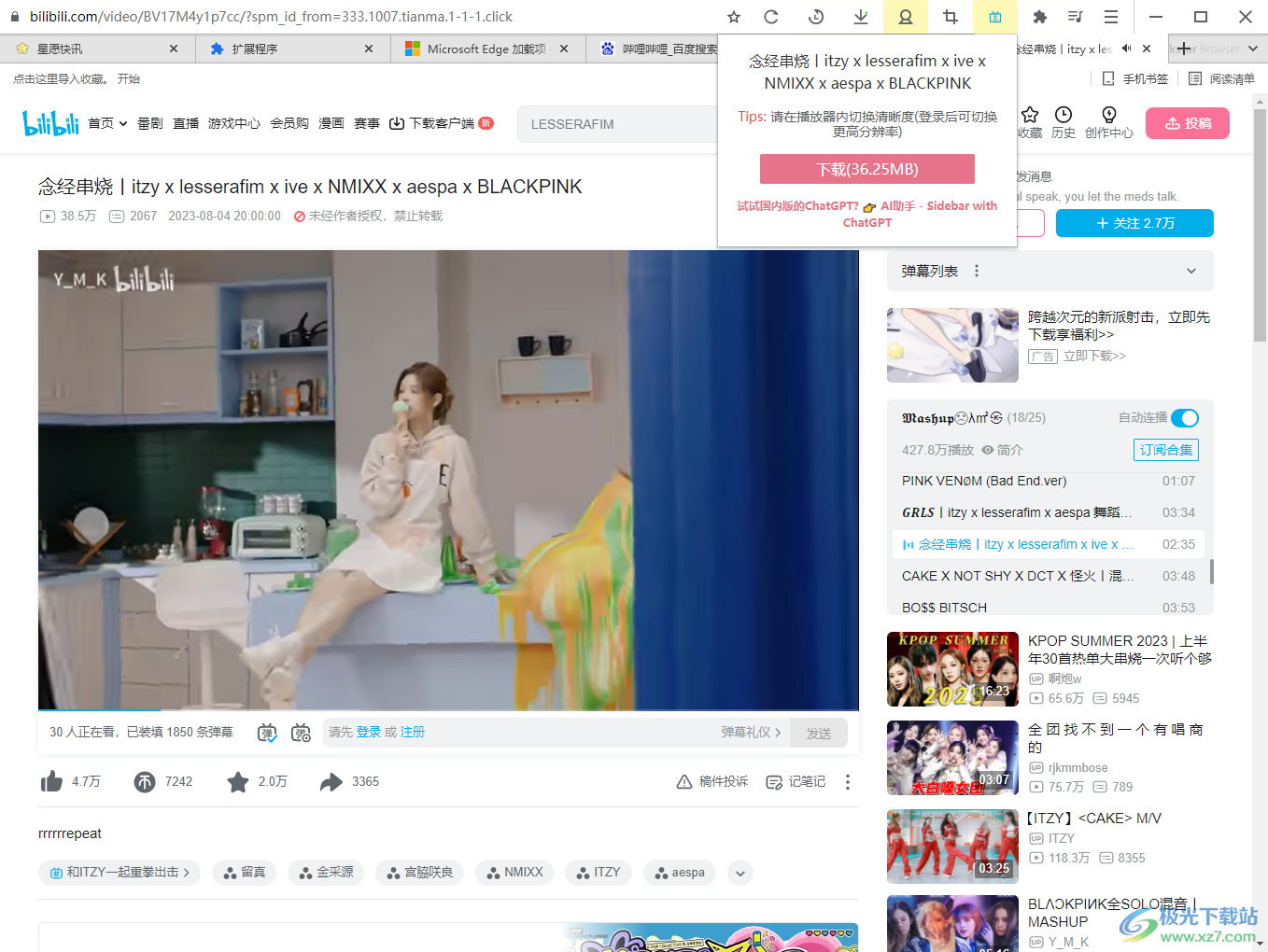Image resolution: width=1268 pixels, height=952 pixels.
Task: Toggle the 自动连播 autoplay switch
Action: [1185, 418]
